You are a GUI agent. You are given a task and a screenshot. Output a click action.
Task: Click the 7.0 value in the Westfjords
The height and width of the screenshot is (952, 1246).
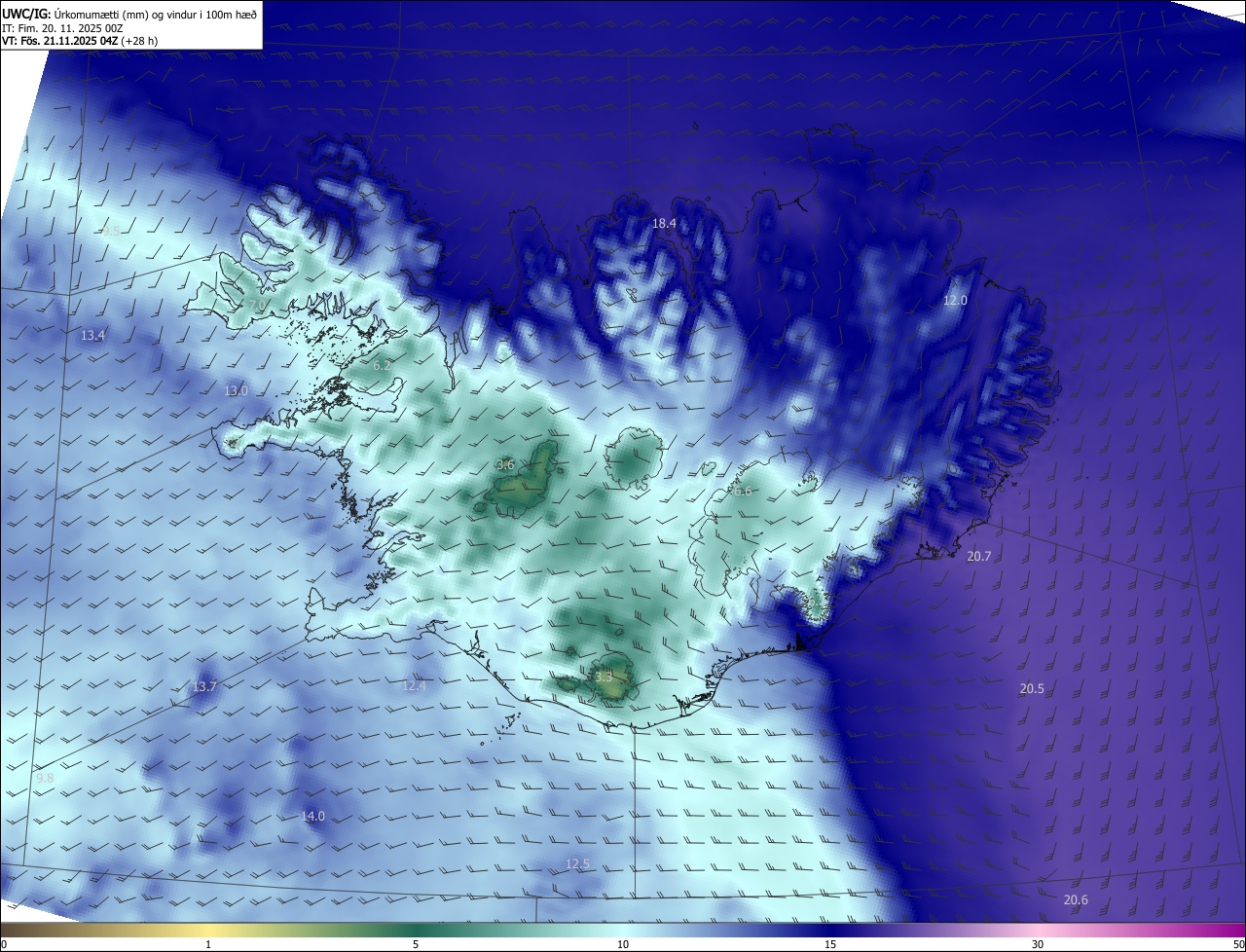(x=257, y=306)
